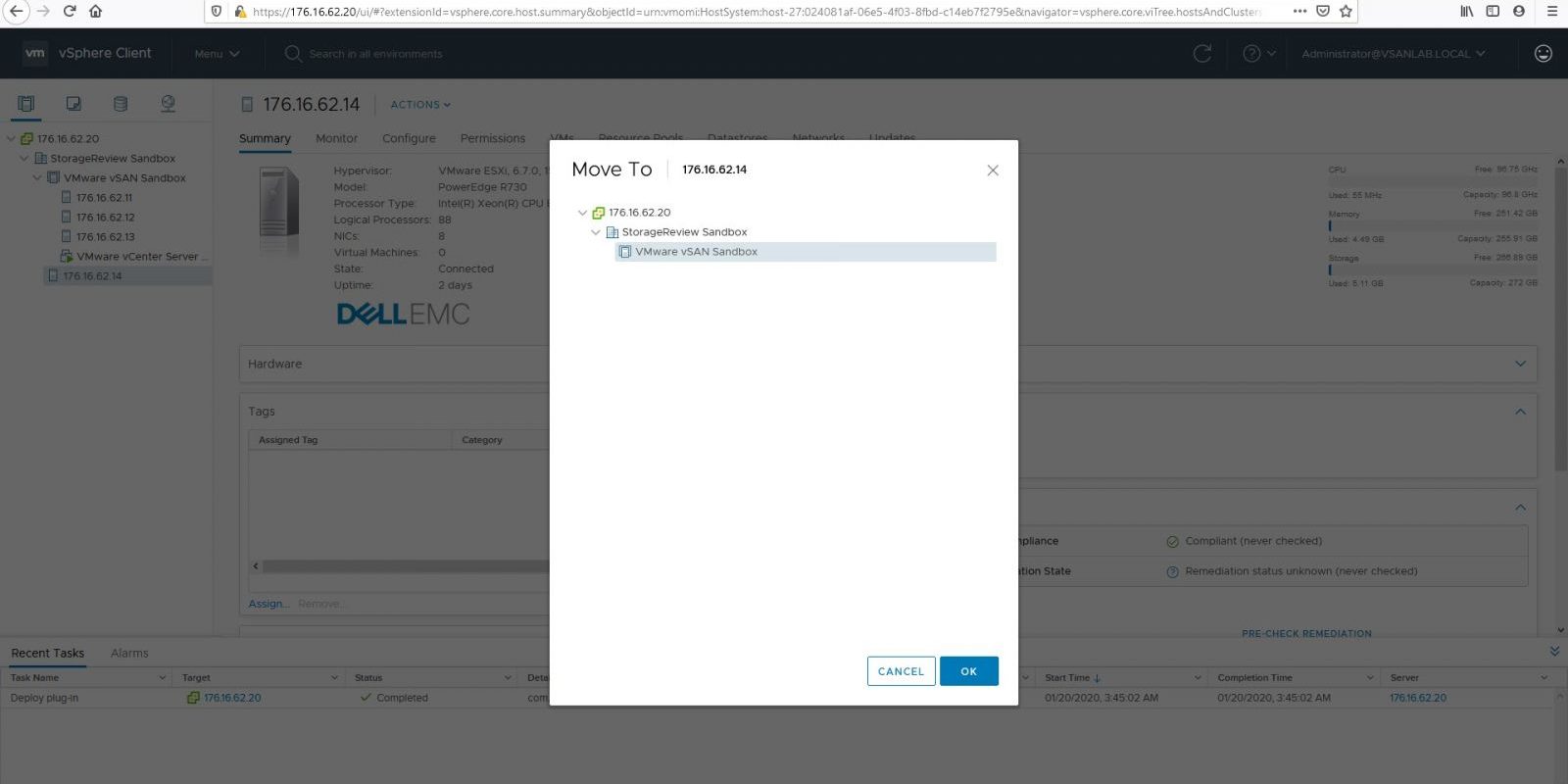Screen dimensions: 1568x784
Task: Click the host icon next to 176.16.62.14 title
Action: (247, 105)
